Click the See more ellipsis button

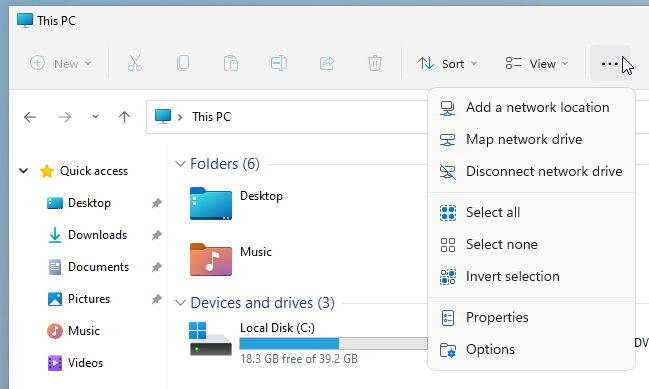click(610, 63)
